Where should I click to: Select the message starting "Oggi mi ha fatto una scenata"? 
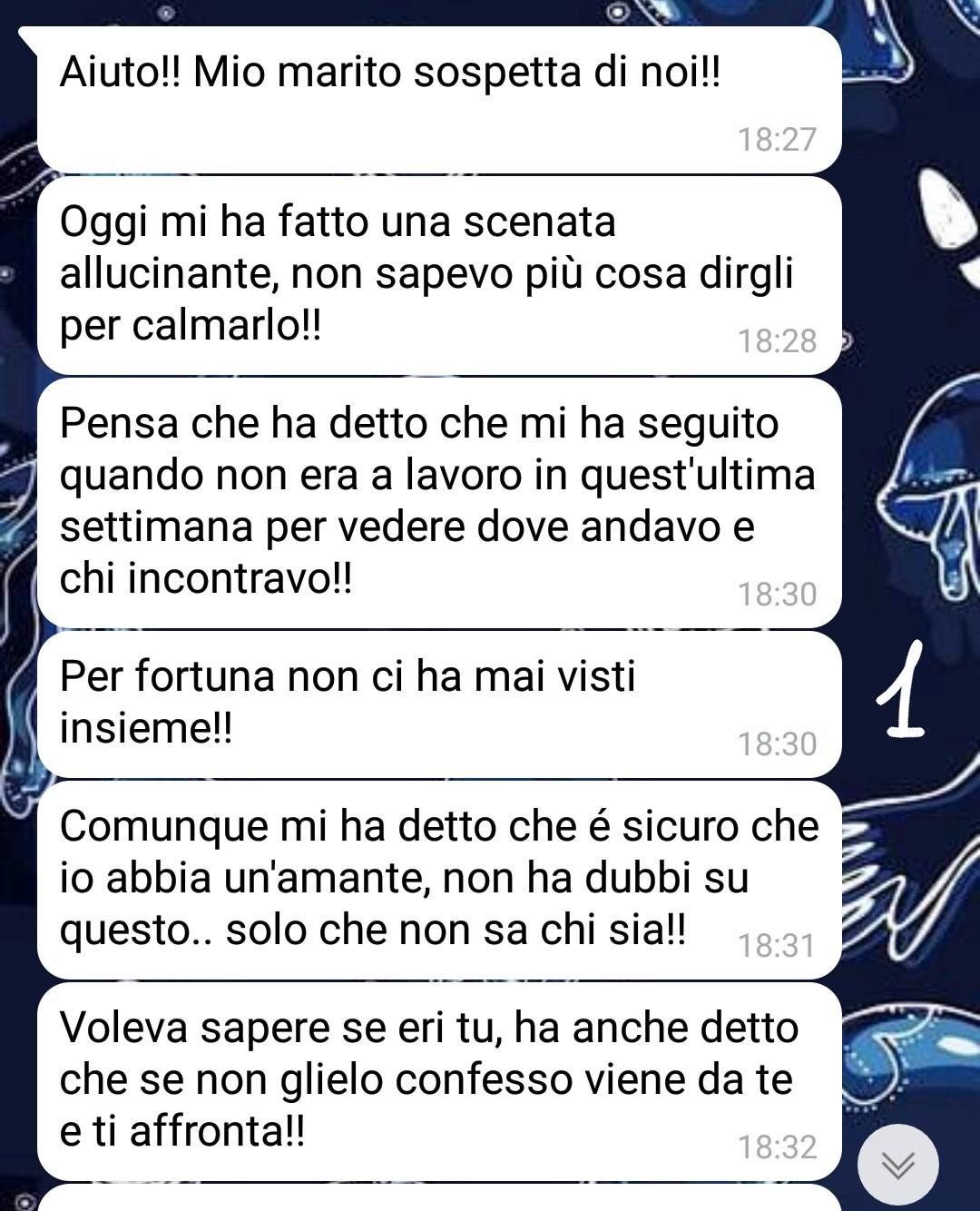tap(439, 276)
